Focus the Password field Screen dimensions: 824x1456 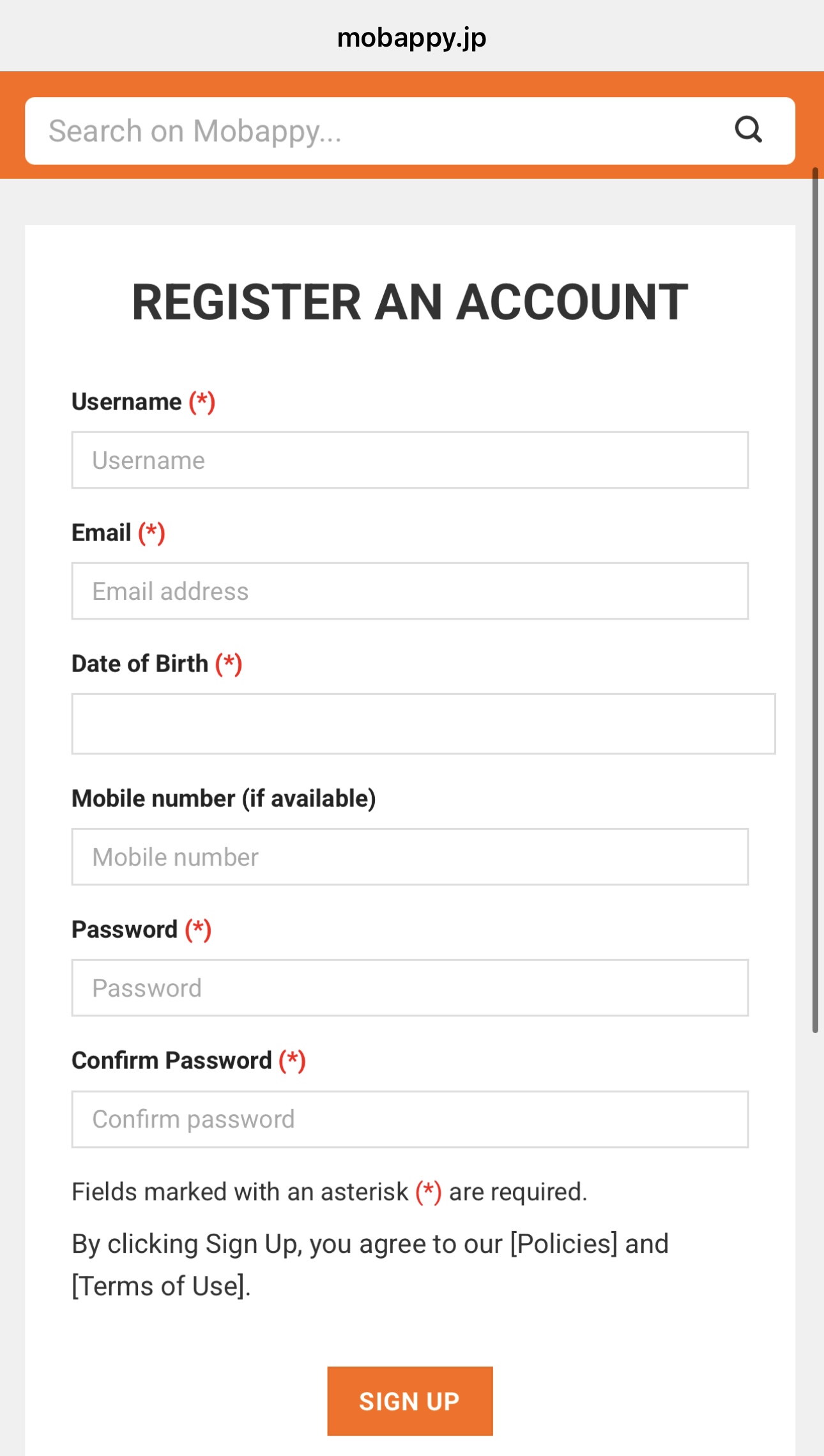[410, 988]
